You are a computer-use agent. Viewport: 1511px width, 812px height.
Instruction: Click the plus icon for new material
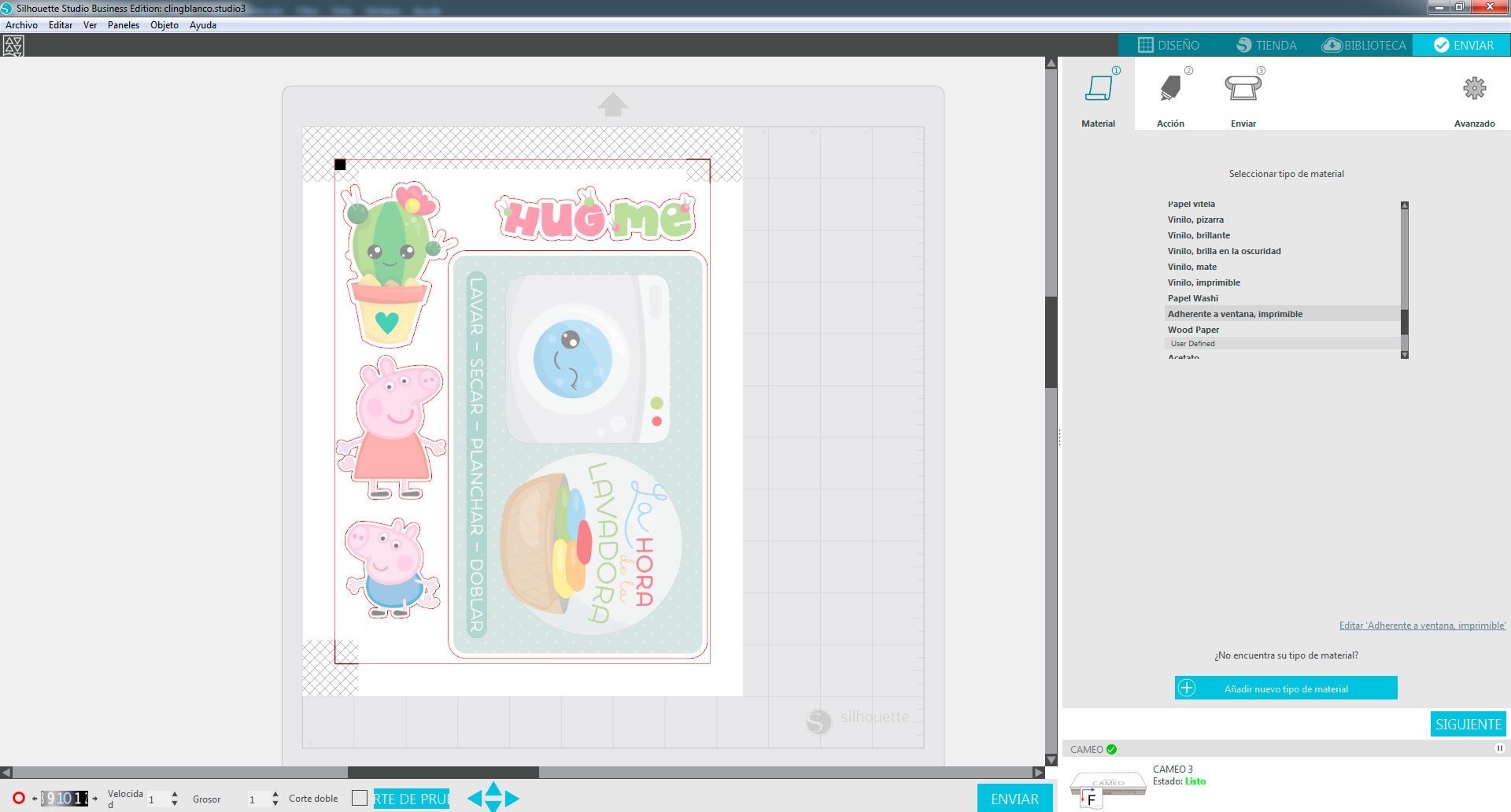click(1187, 688)
